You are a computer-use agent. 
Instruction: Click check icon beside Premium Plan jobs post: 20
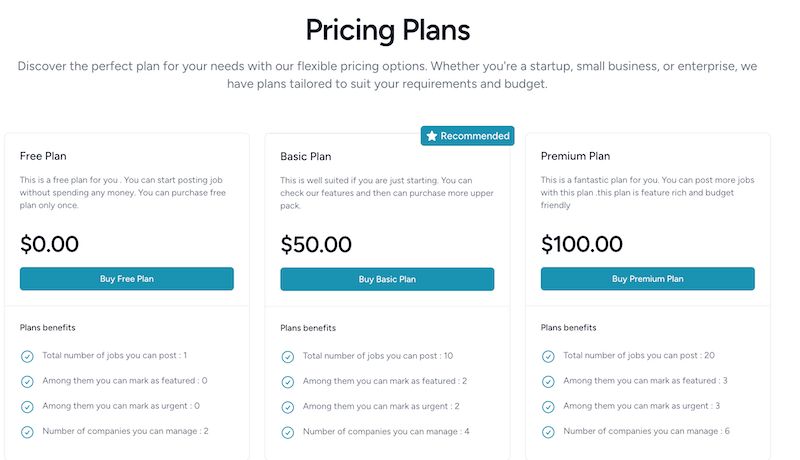pyautogui.click(x=548, y=356)
